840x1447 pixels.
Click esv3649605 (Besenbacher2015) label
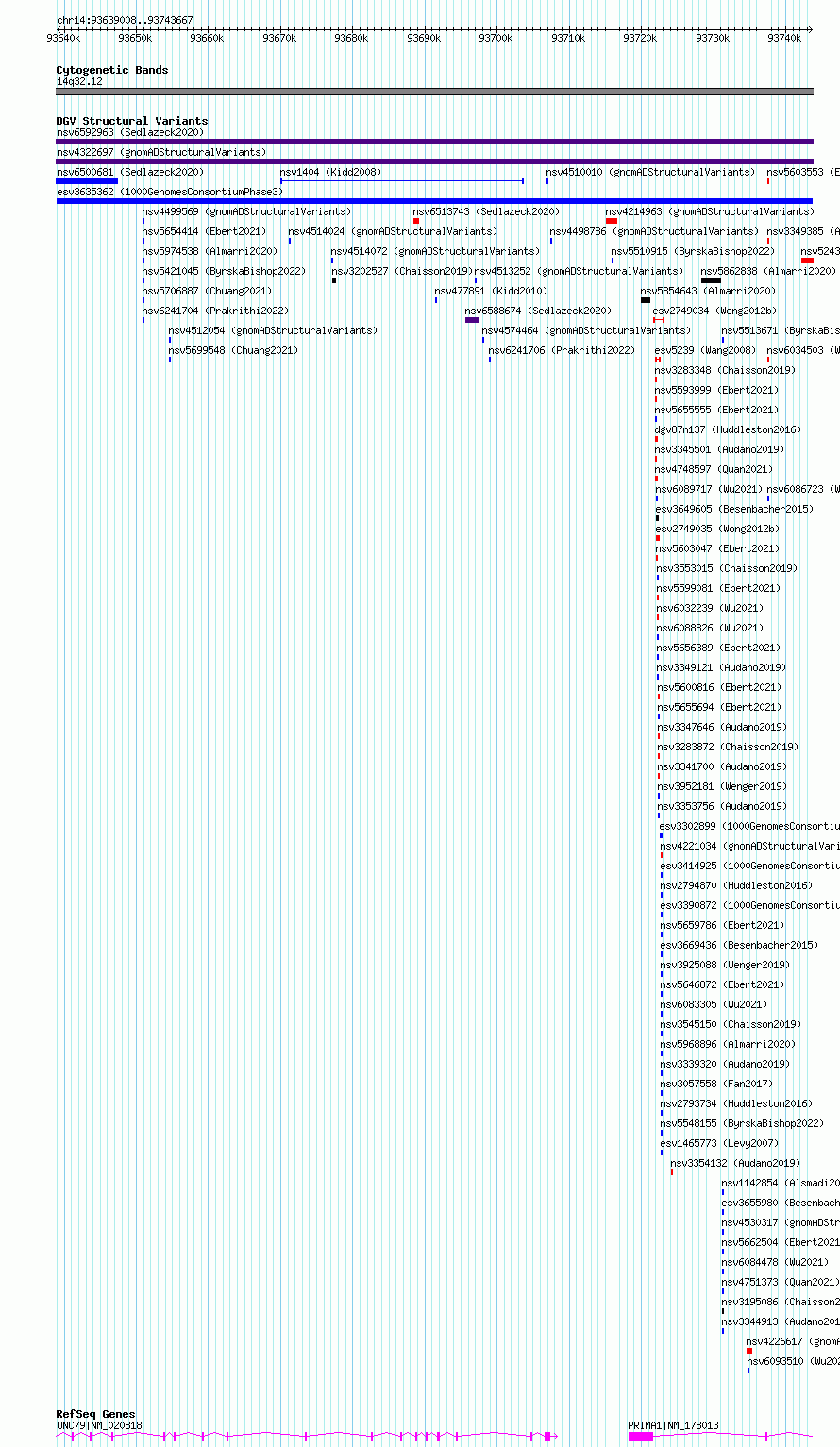734,509
